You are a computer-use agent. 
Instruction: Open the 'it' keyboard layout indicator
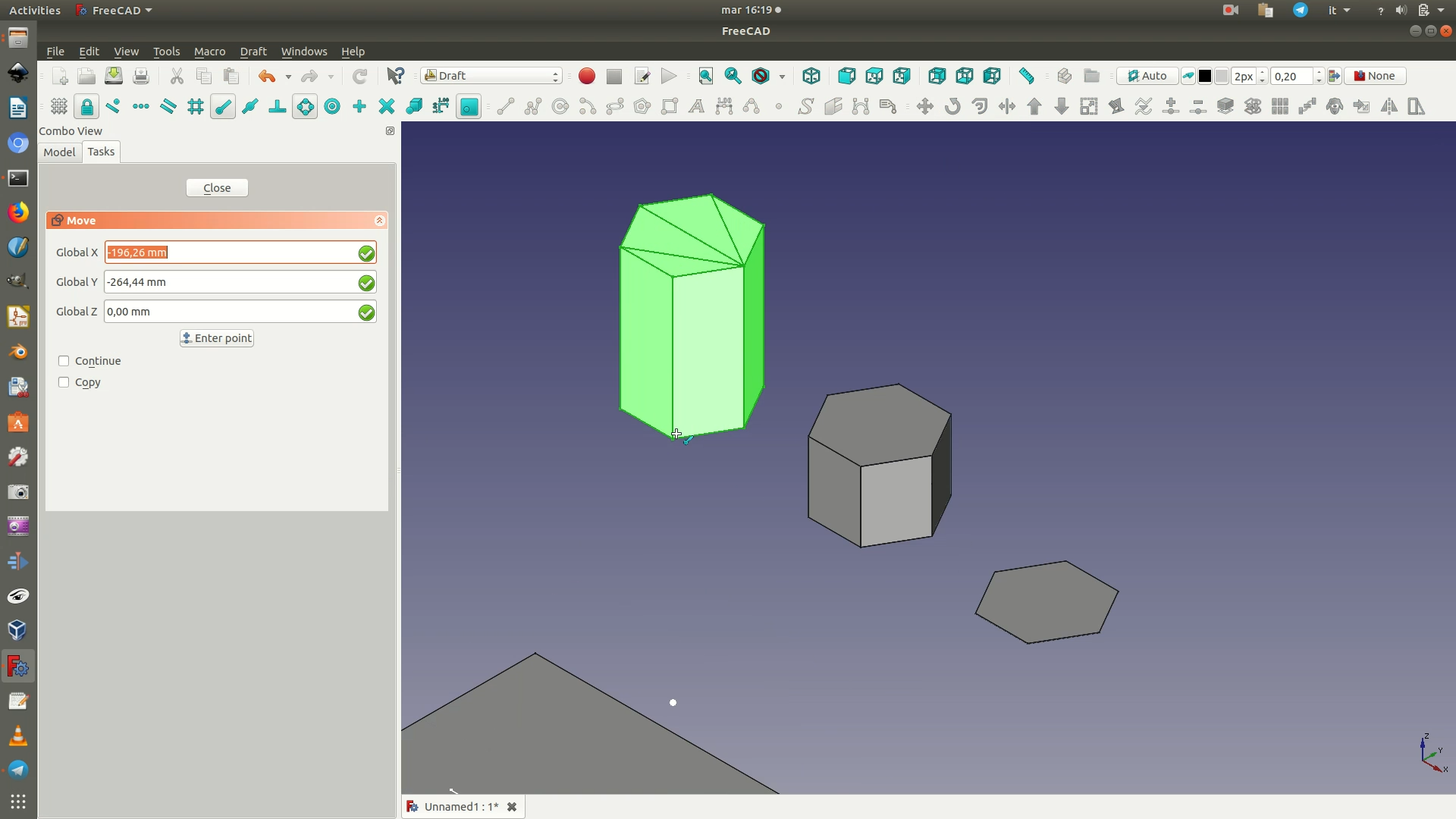click(x=1339, y=10)
